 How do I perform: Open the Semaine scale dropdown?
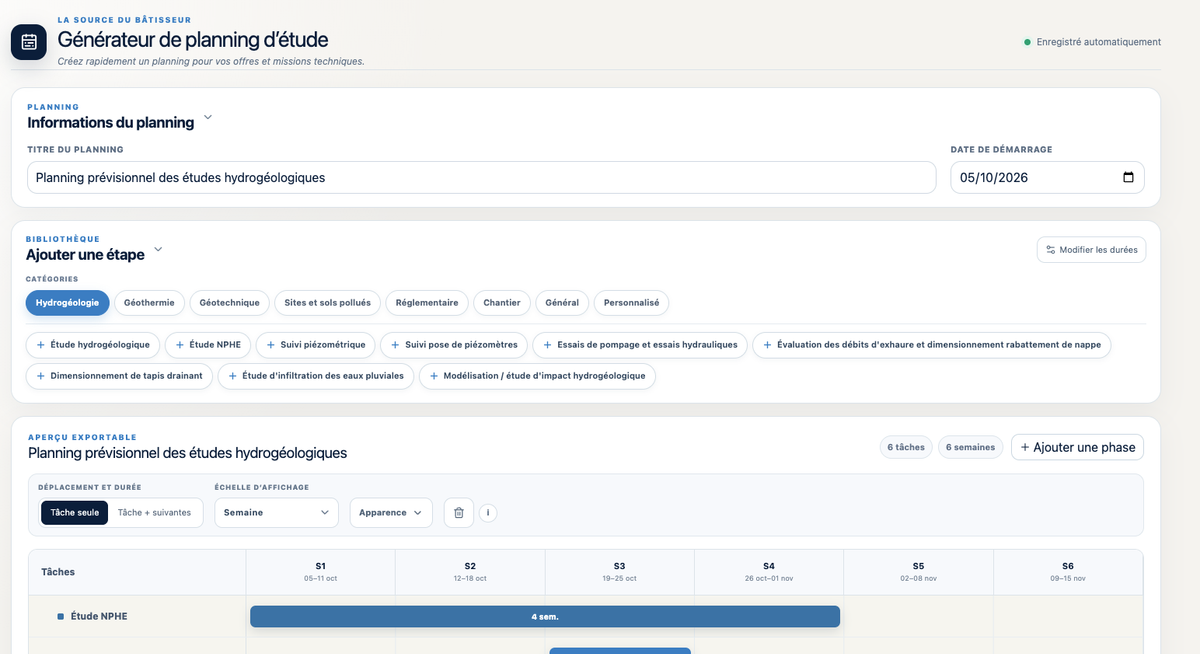(x=276, y=512)
